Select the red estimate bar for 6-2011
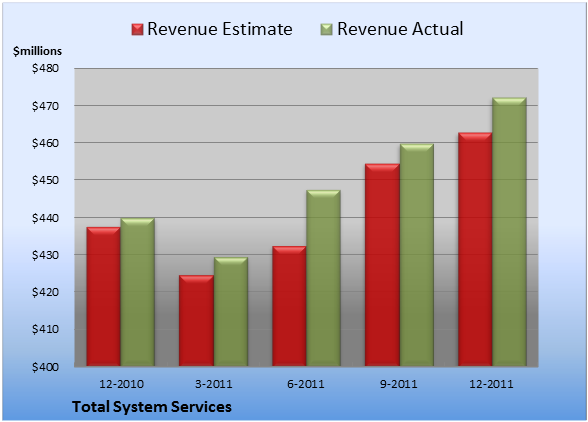Screen dimensions: 588x422 (289, 306)
